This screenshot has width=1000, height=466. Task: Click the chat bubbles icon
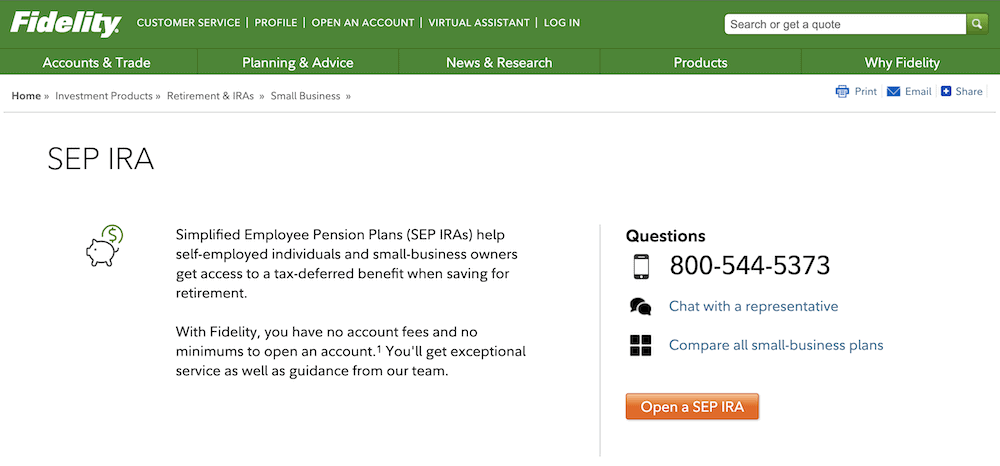coord(641,307)
